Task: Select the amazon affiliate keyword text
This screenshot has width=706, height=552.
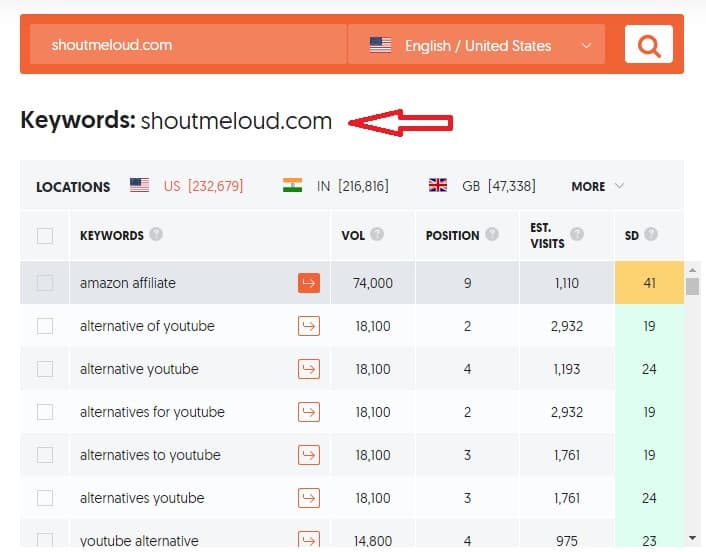Action: [x=128, y=283]
